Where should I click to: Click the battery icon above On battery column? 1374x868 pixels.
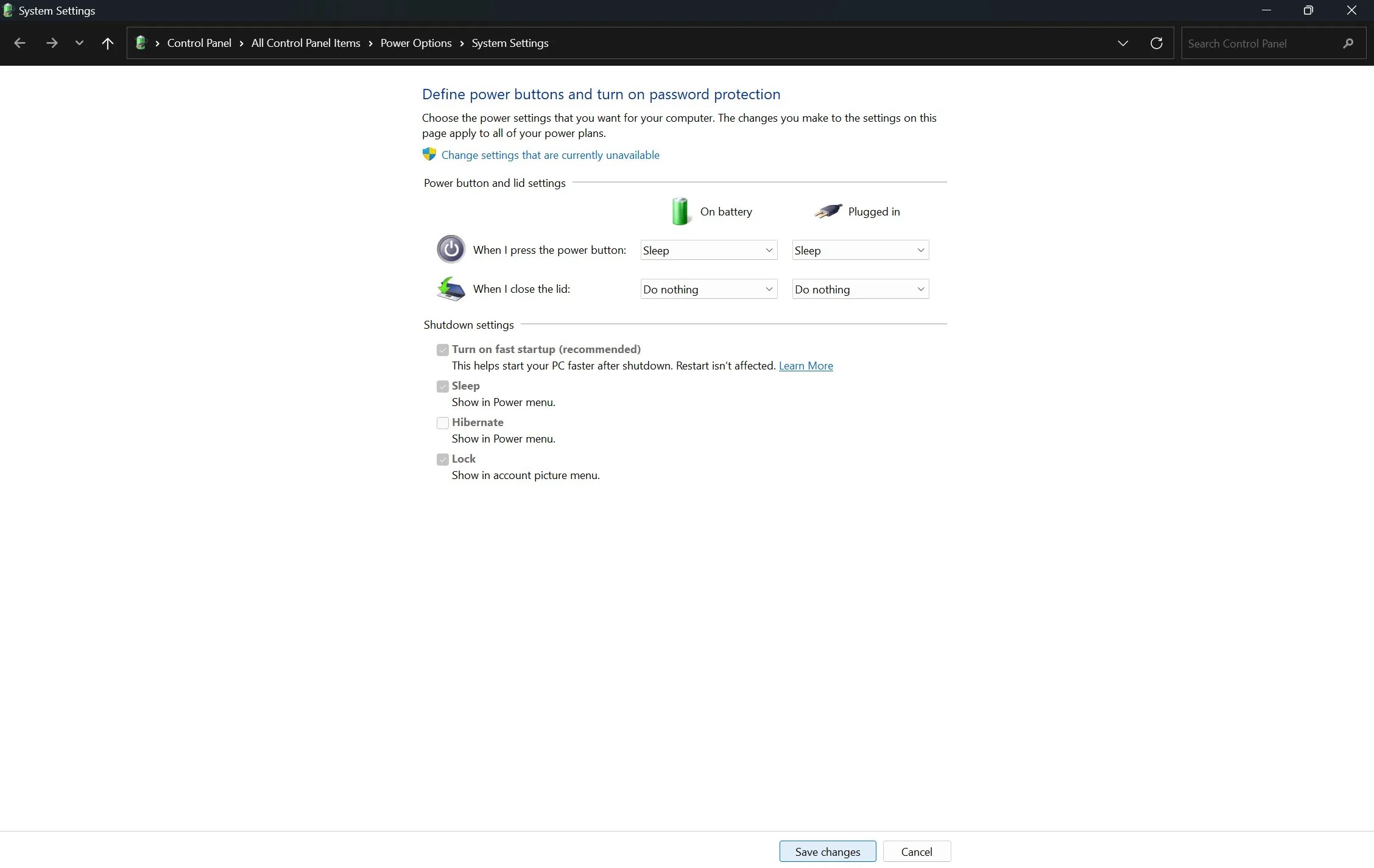680,211
